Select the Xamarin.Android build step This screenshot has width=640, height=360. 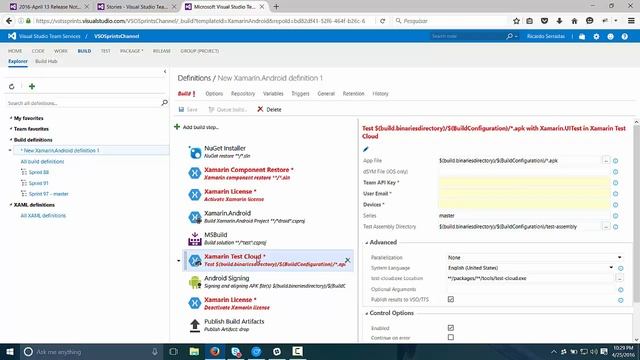(x=267, y=217)
